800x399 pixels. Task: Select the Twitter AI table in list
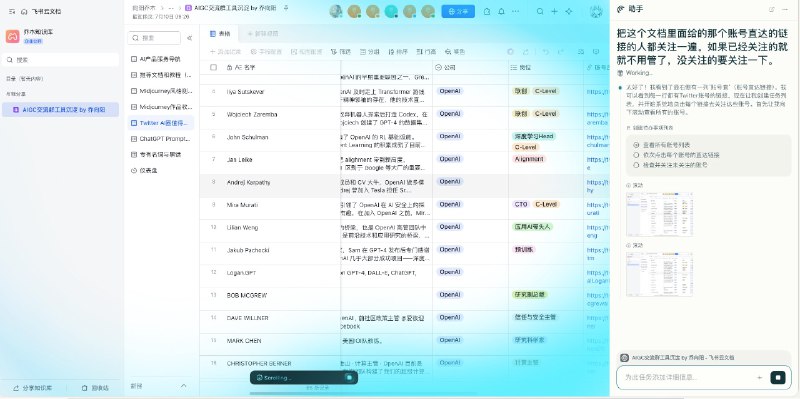pos(160,123)
